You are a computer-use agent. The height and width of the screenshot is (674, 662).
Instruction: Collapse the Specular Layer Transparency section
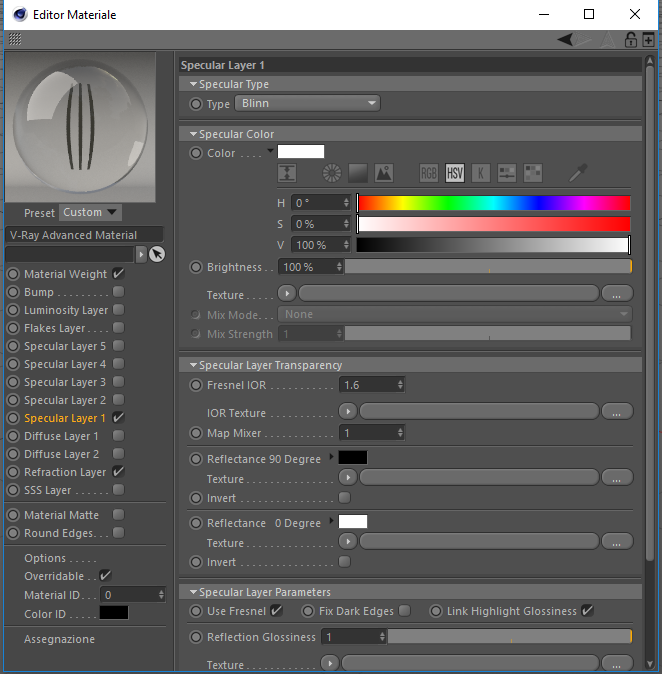(x=193, y=365)
